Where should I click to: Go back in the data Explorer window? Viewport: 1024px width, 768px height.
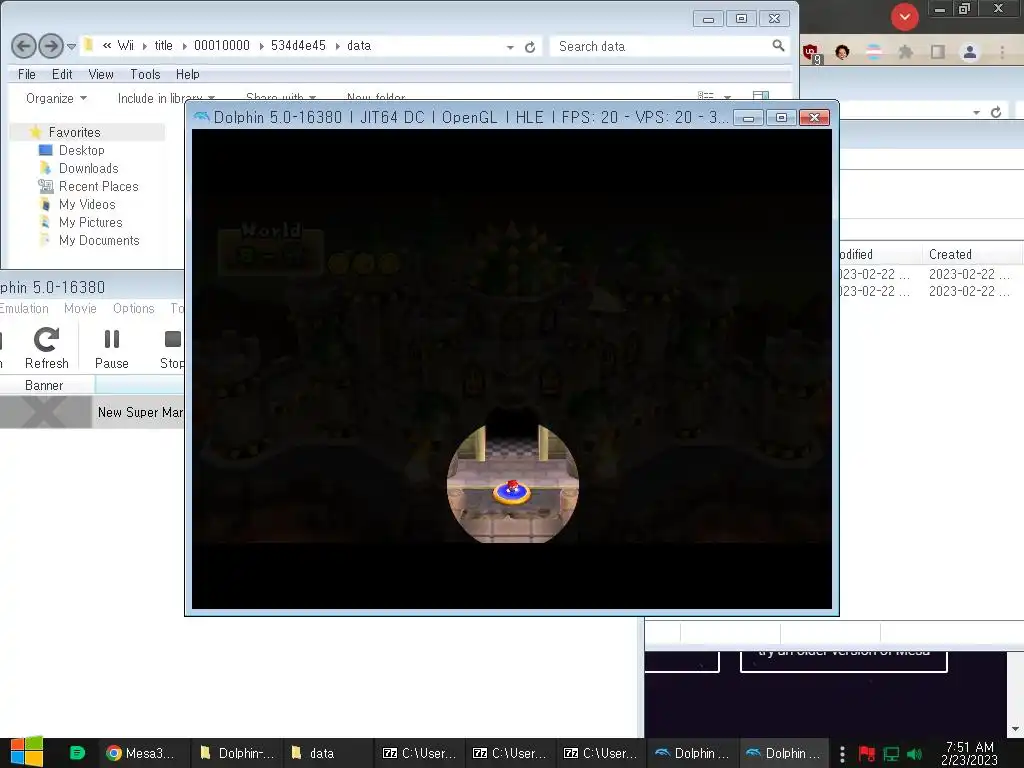[24, 46]
